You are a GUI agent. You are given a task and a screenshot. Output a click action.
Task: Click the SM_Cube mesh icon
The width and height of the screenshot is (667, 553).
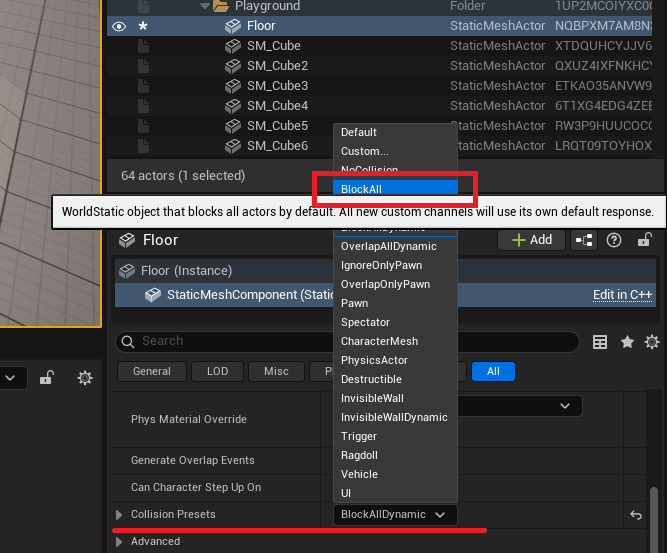pyautogui.click(x=233, y=46)
